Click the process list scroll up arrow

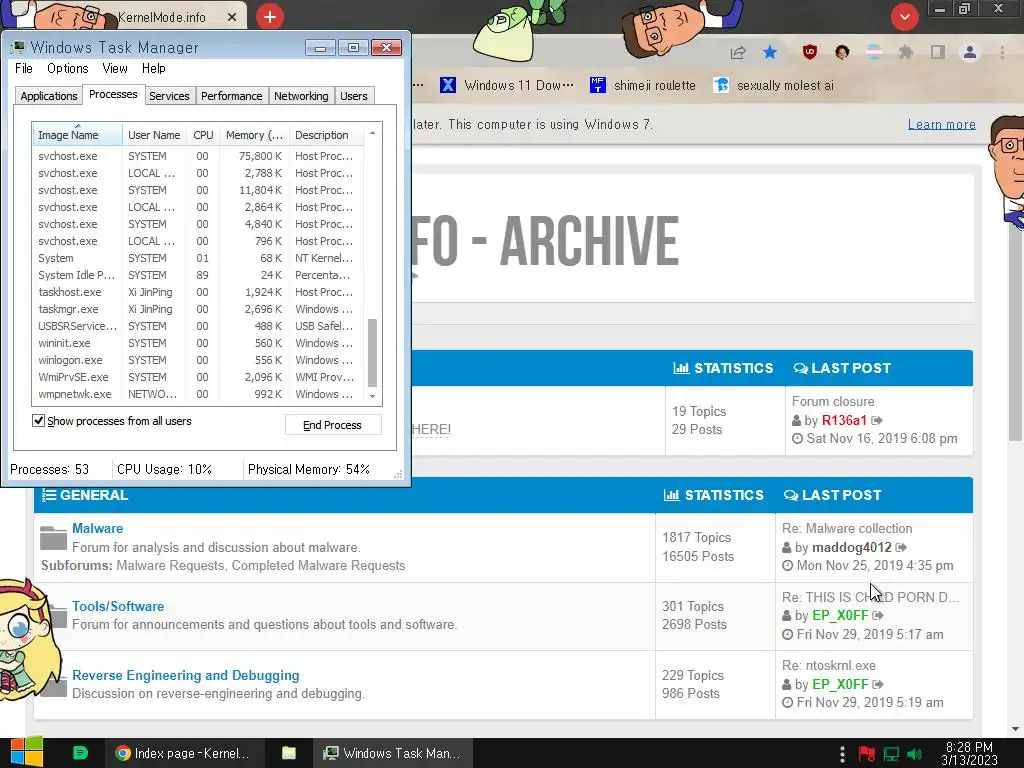click(x=372, y=133)
